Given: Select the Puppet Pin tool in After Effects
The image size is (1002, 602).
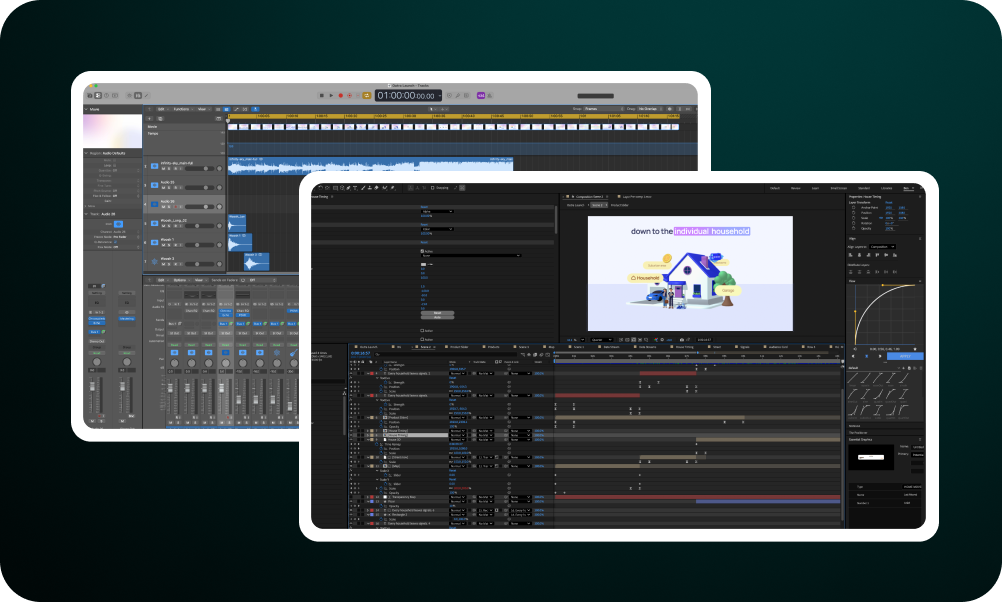Looking at the screenshot, I should [x=393, y=188].
